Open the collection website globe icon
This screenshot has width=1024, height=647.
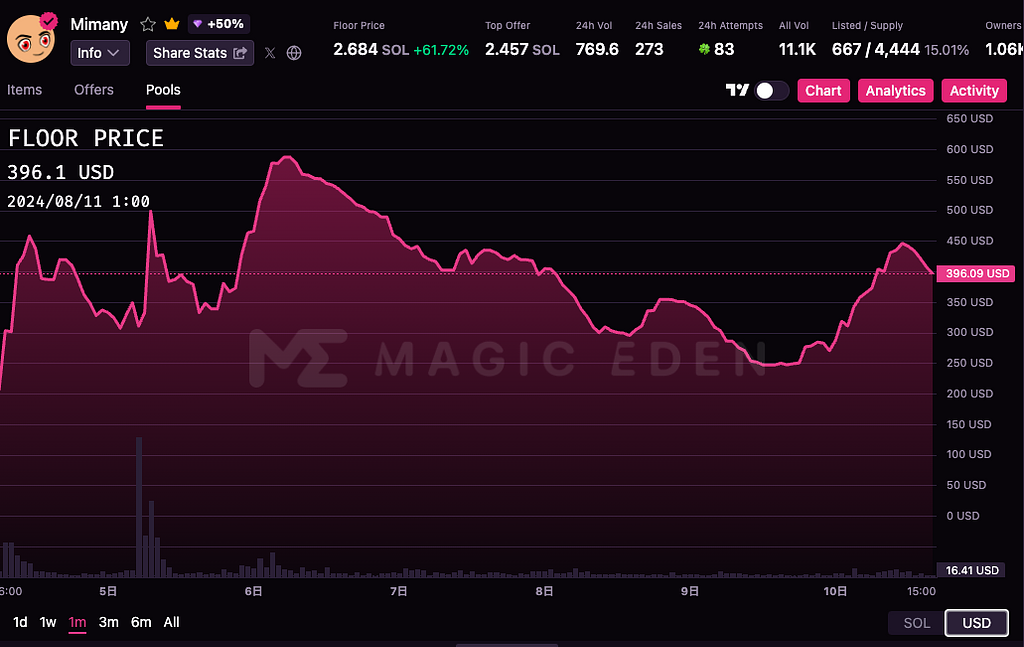tap(294, 53)
